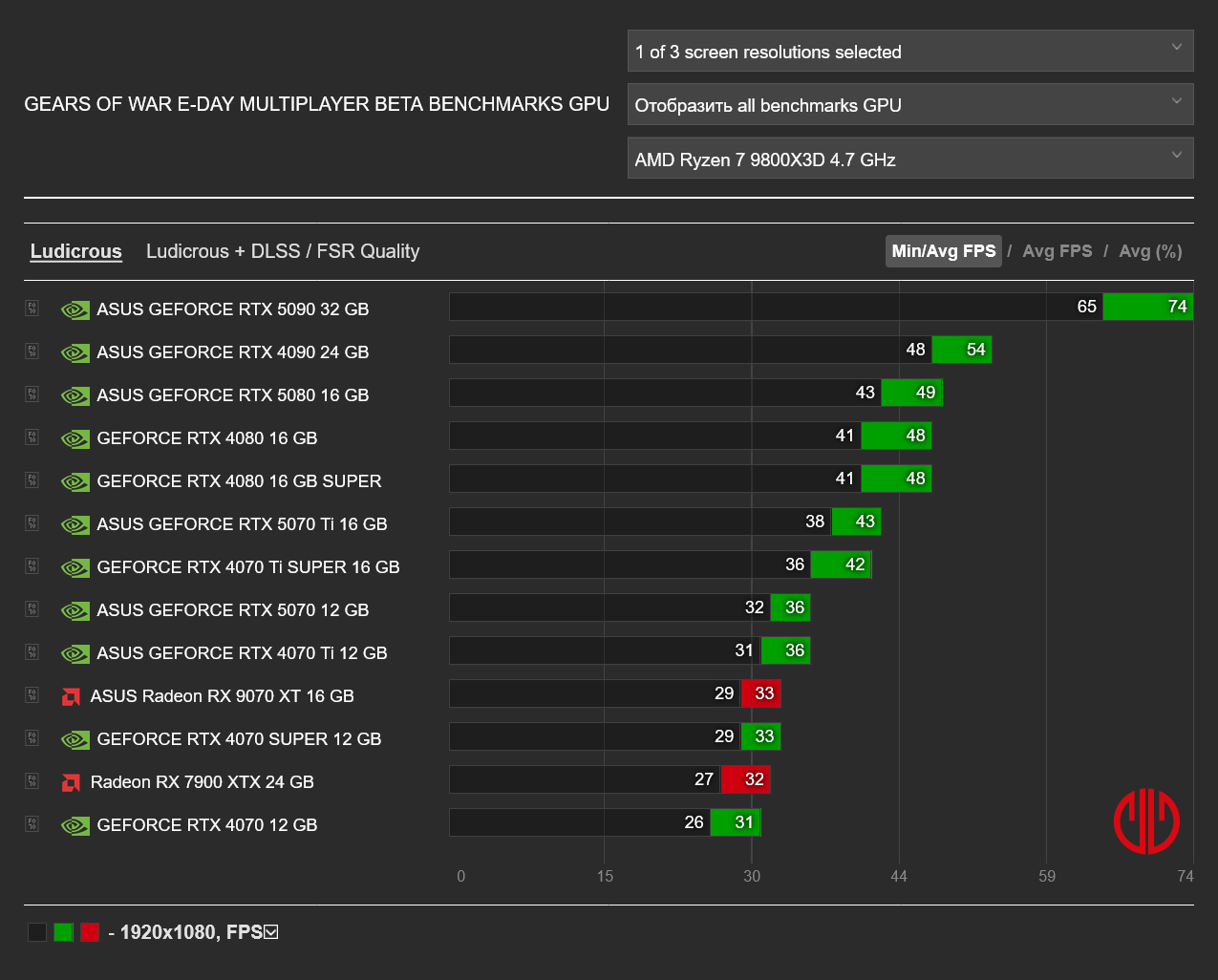Switch to Ludicrous + DLSS / FSR Quality tab
Image resolution: width=1218 pixels, height=980 pixels.
283,251
